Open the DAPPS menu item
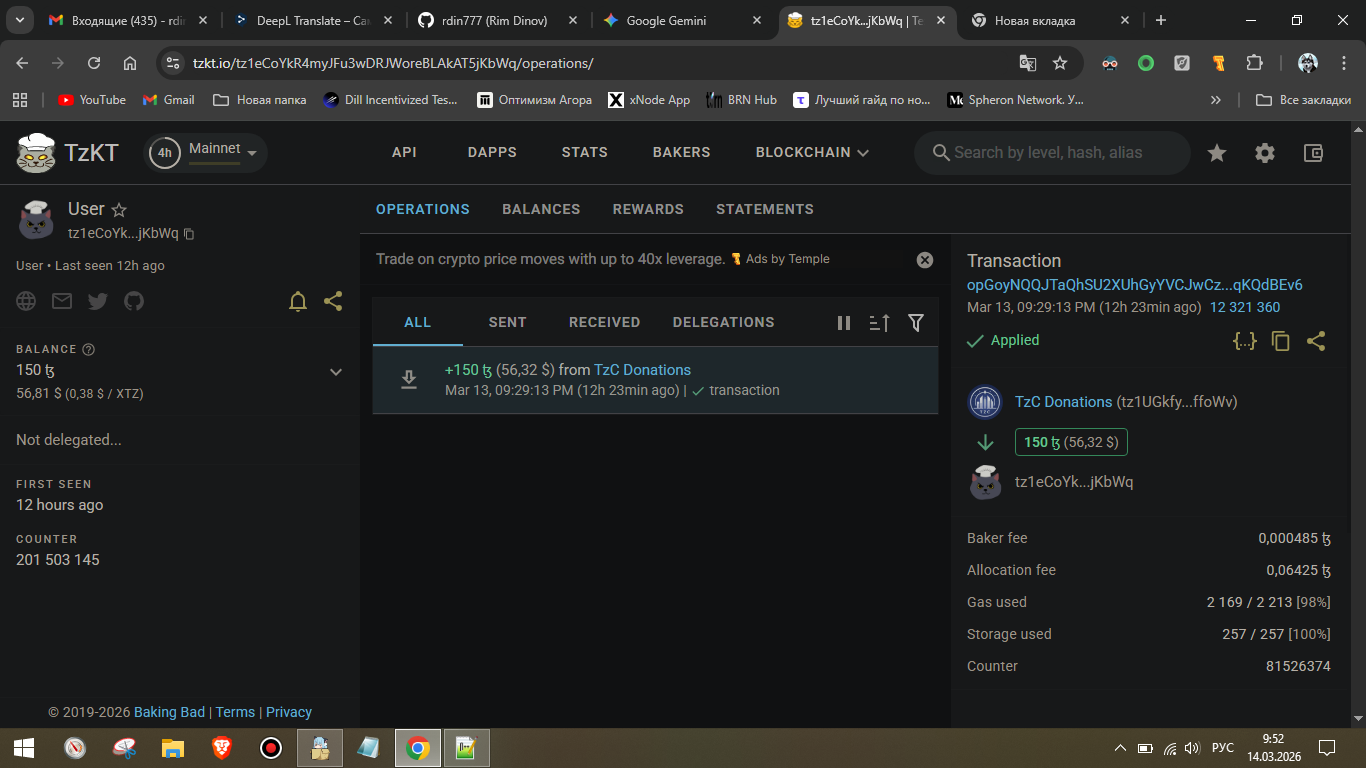 click(492, 152)
